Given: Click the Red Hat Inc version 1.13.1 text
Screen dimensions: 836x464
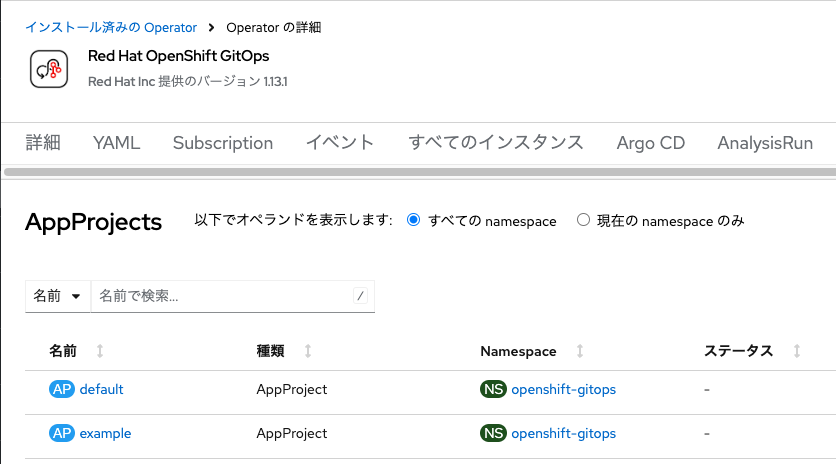Looking at the screenshot, I should pyautogui.click(x=188, y=82).
